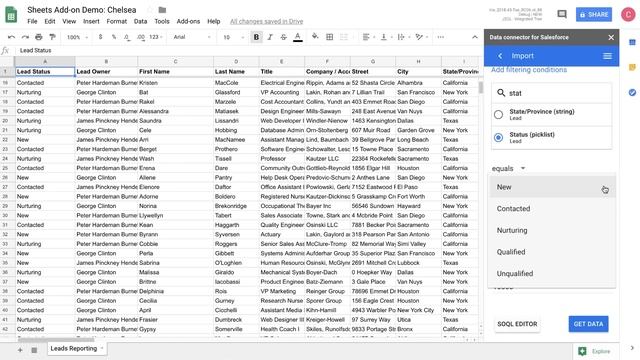This screenshot has height=360, width=640.
Task: Open text wrapping dropdown
Action: (403, 37)
